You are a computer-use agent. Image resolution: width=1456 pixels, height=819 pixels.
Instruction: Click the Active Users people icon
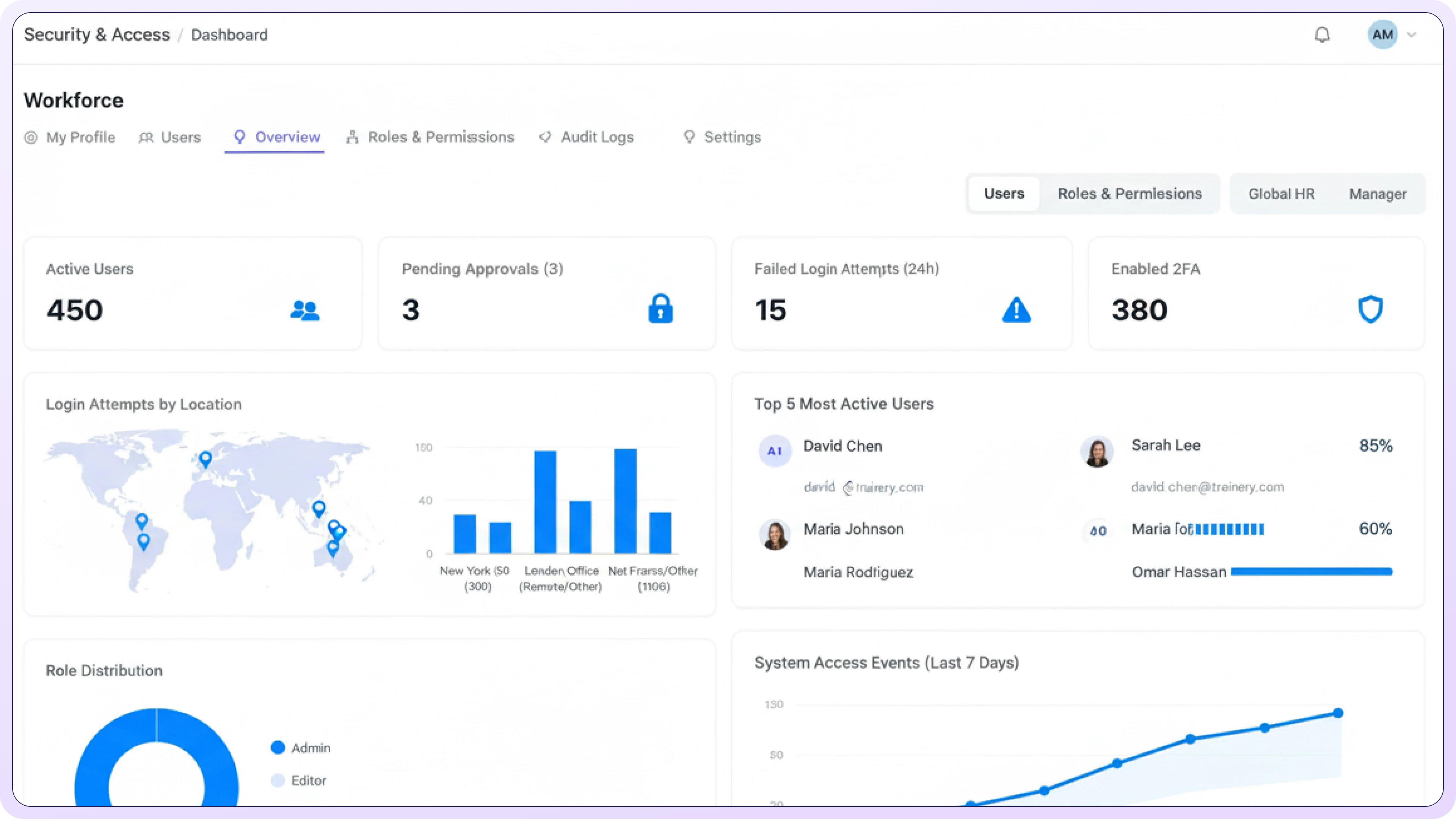[304, 310]
